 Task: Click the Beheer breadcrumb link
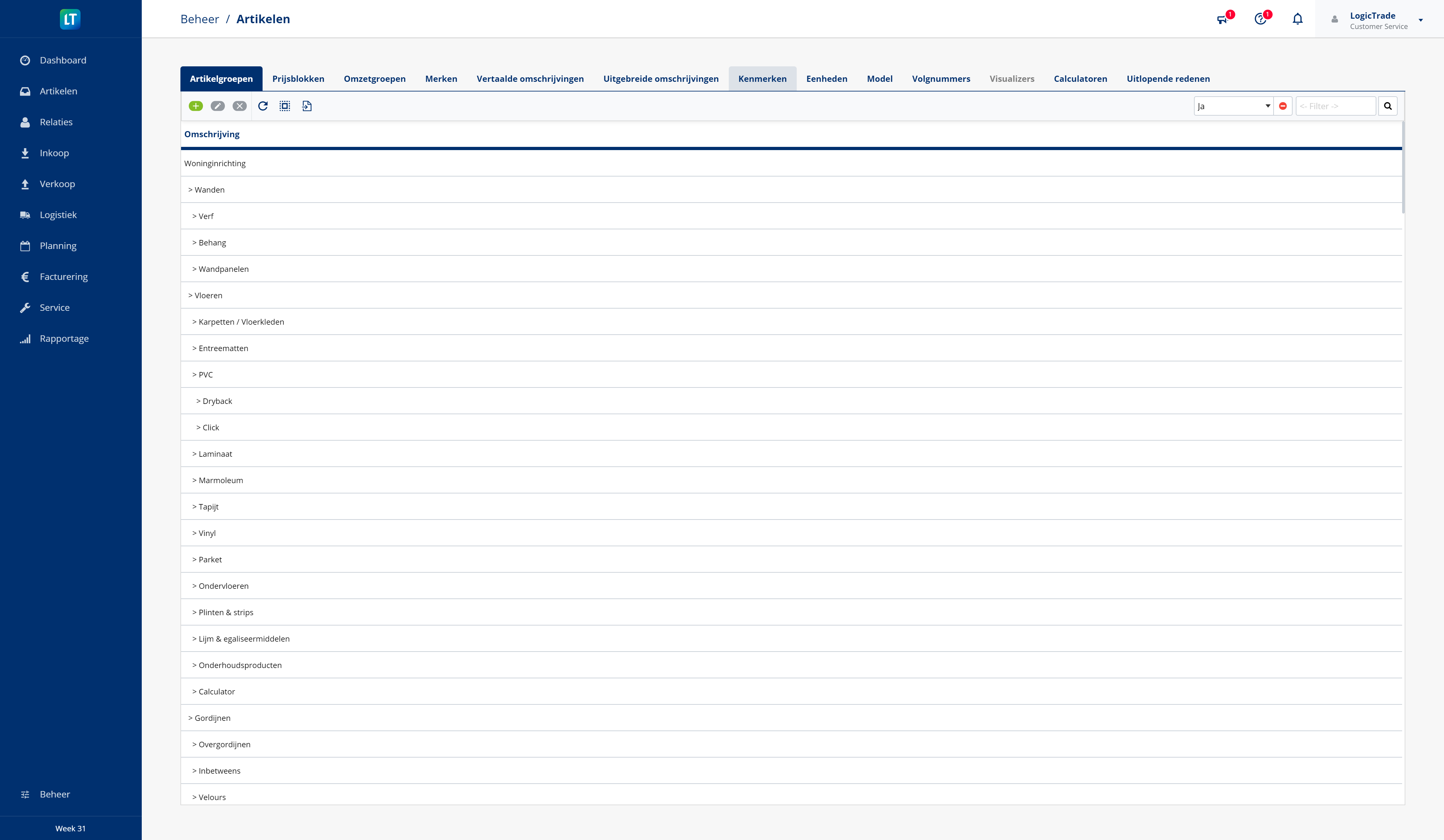click(199, 19)
